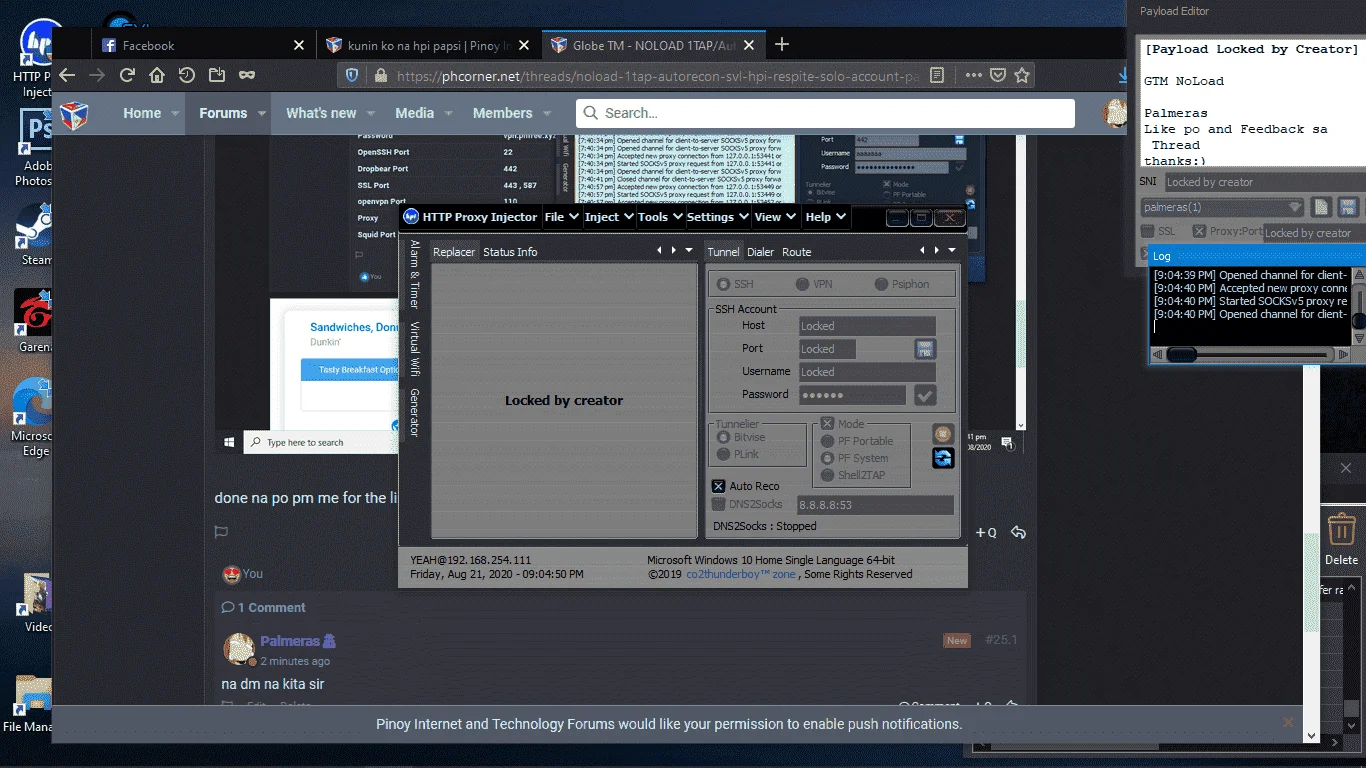The image size is (1366, 768).
Task: Click the Log panel horizontal scrollbar thumb
Action: click(x=1182, y=354)
